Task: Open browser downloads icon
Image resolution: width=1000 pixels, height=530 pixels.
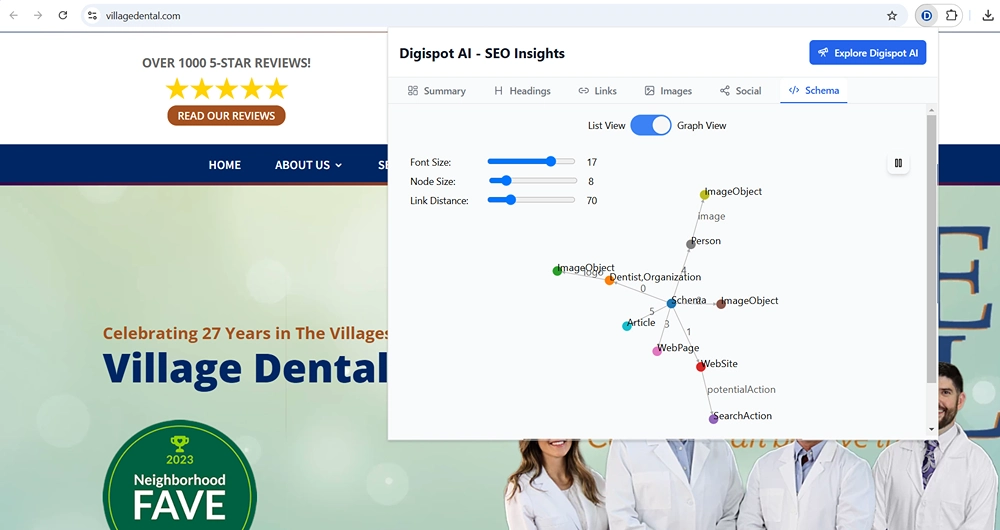Action: (x=988, y=15)
